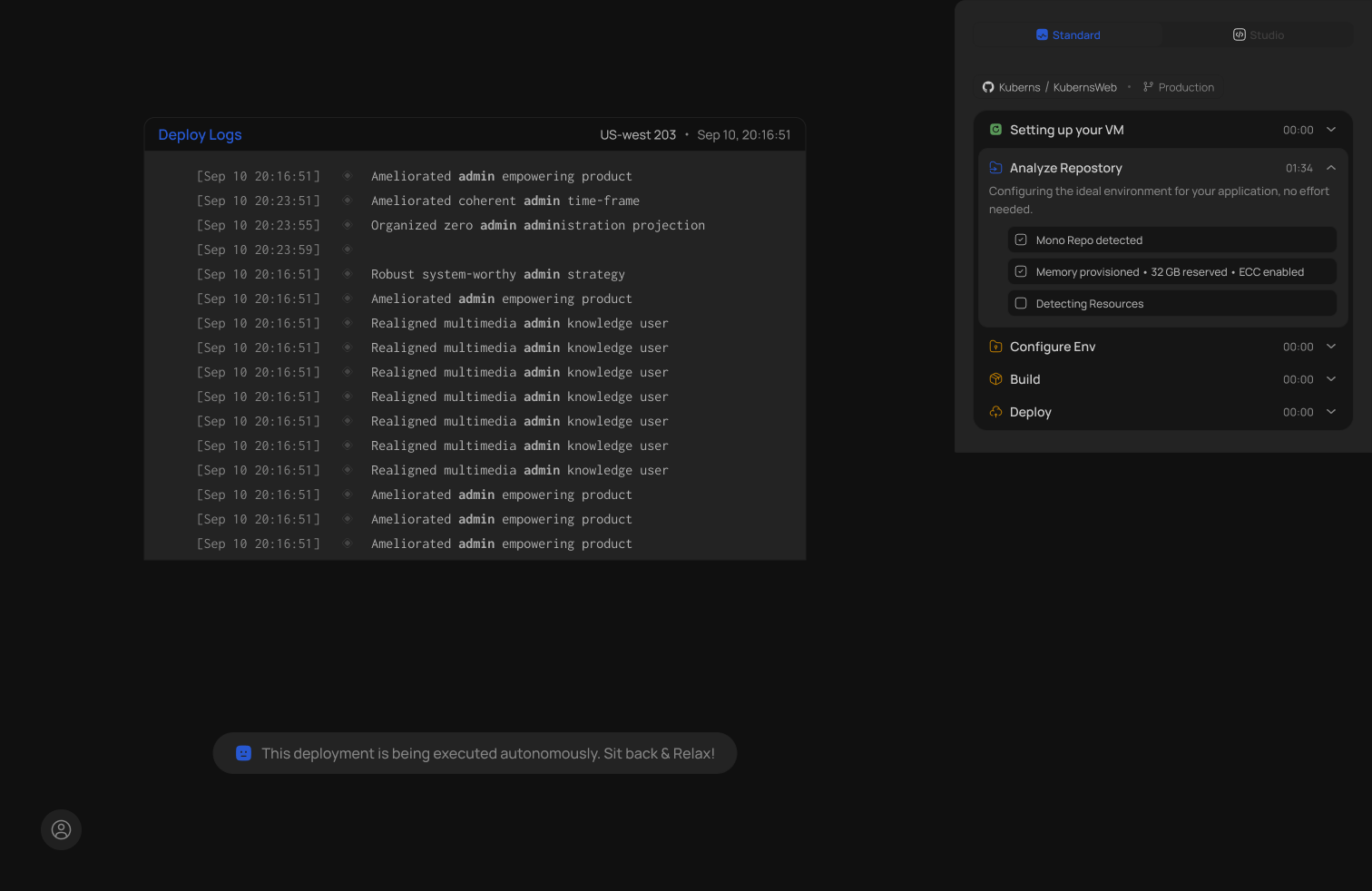The height and width of the screenshot is (891, 1372).
Task: Click the Studio tab code icon
Action: tap(1239, 34)
